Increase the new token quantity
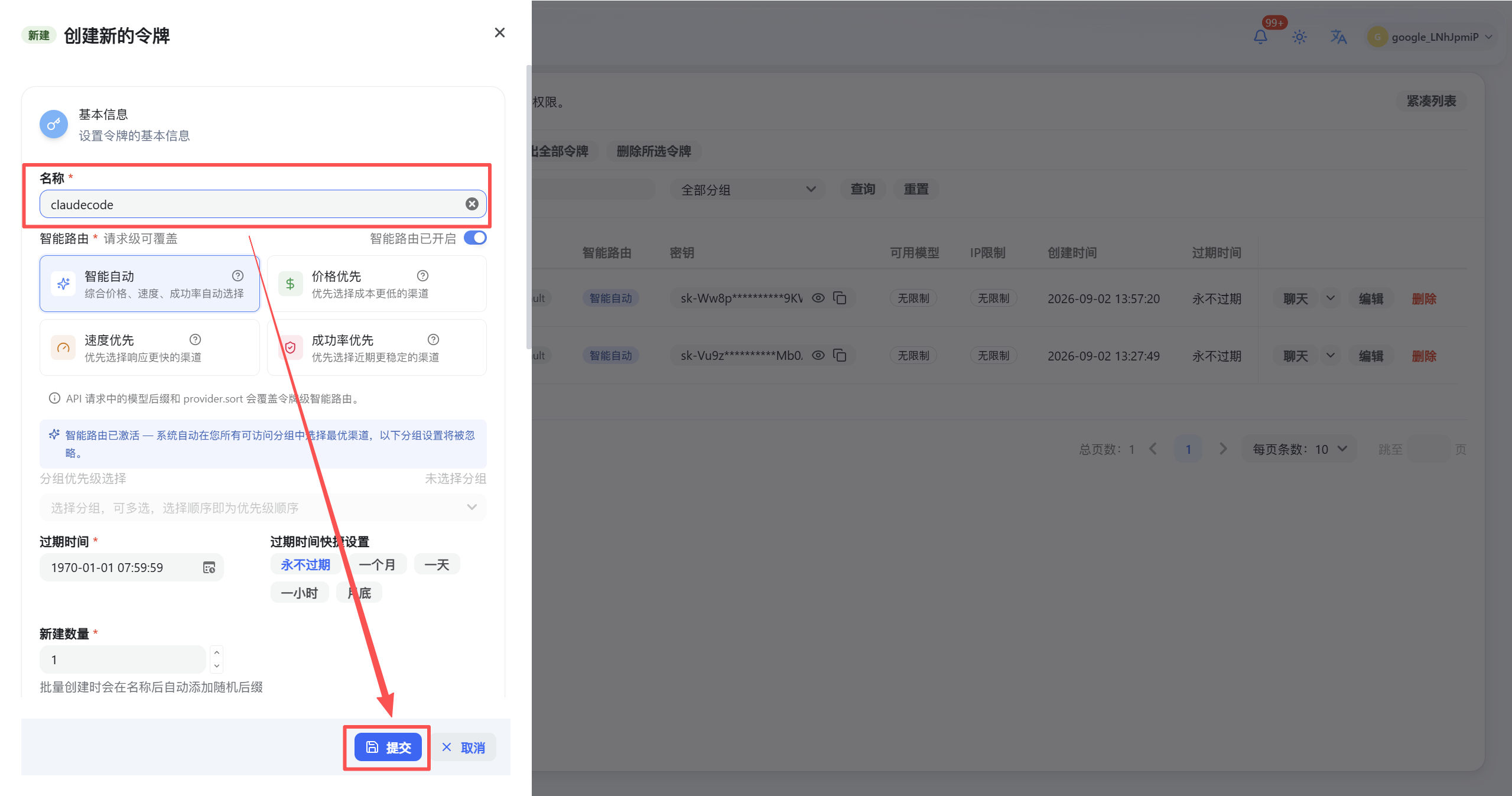 coord(217,652)
